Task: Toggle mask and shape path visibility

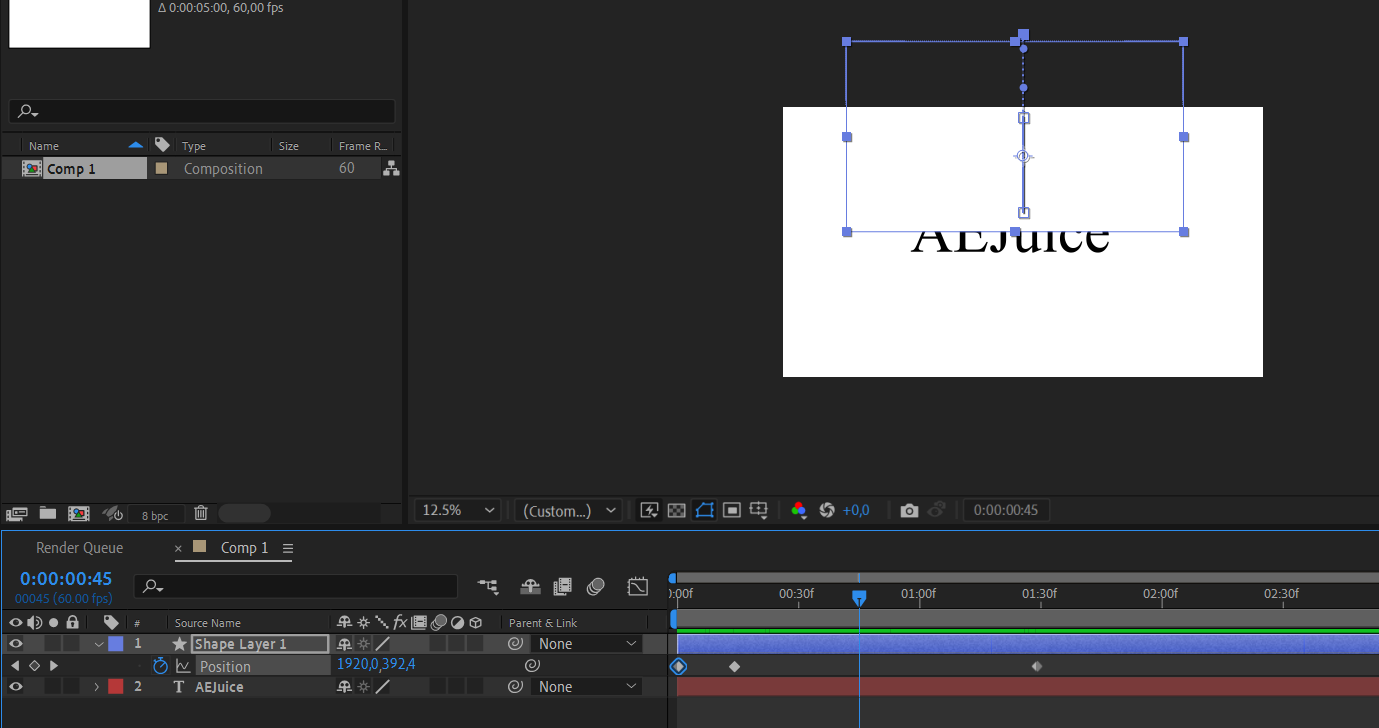Action: tap(704, 511)
